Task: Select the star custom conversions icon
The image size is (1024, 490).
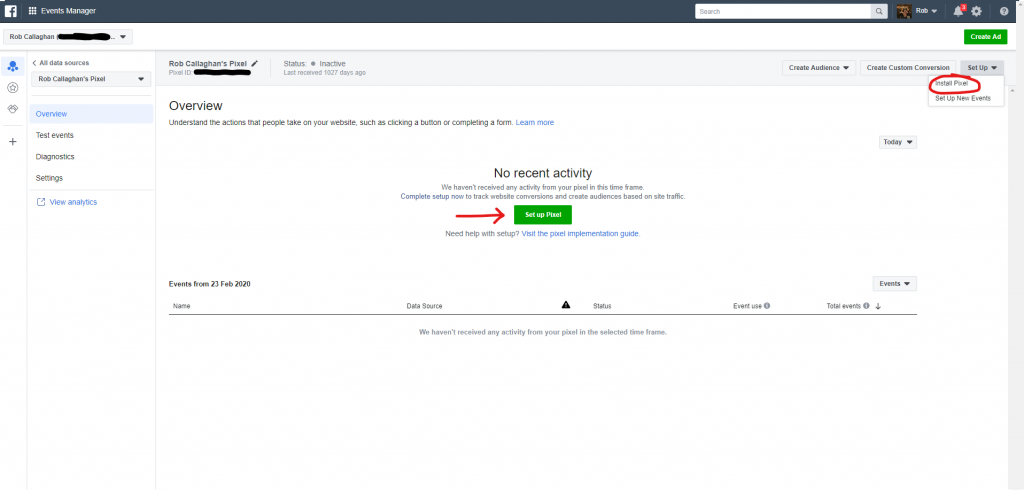Action: 12,88
